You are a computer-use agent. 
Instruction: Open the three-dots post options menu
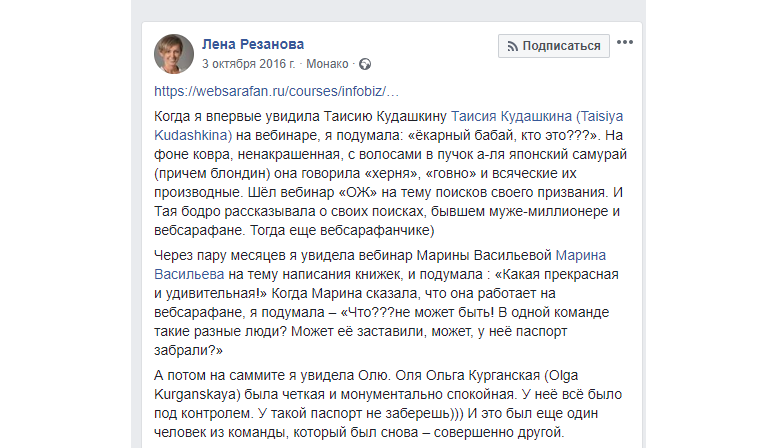pos(625,43)
